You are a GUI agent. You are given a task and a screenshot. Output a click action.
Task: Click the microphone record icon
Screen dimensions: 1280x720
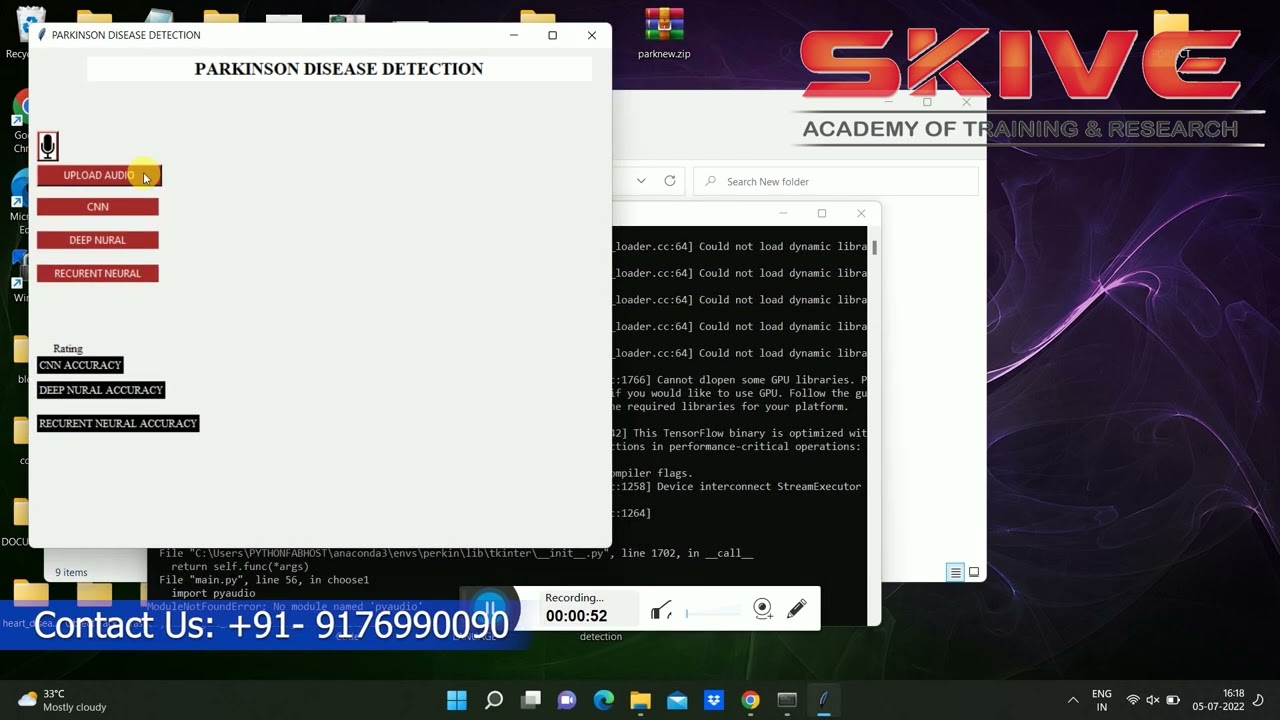pyautogui.click(x=48, y=147)
